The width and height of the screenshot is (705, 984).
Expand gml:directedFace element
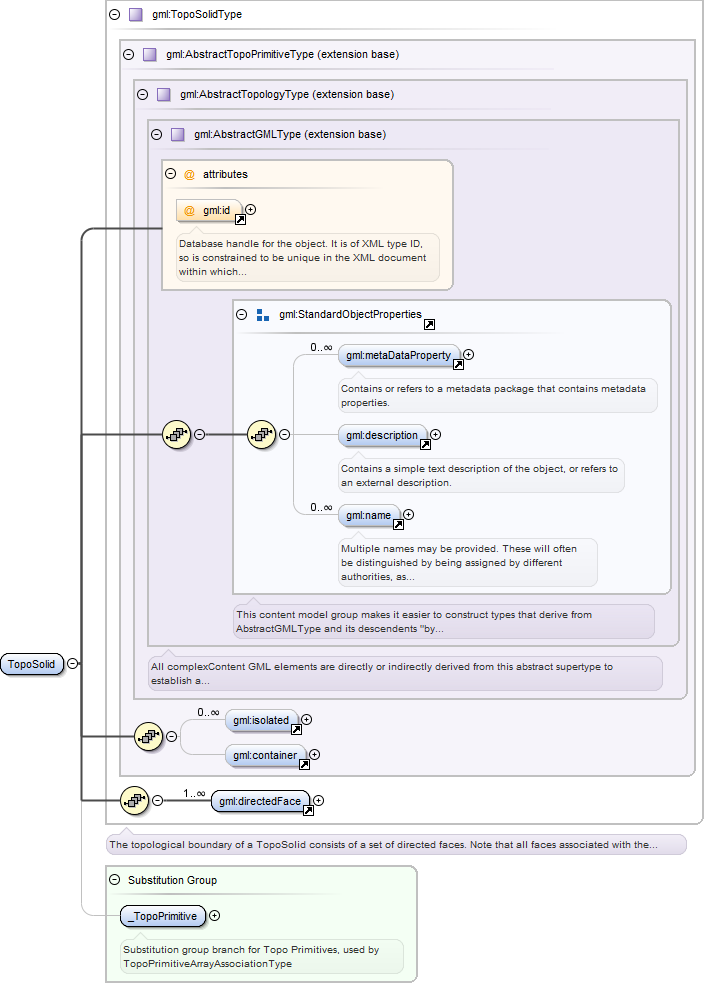319,801
